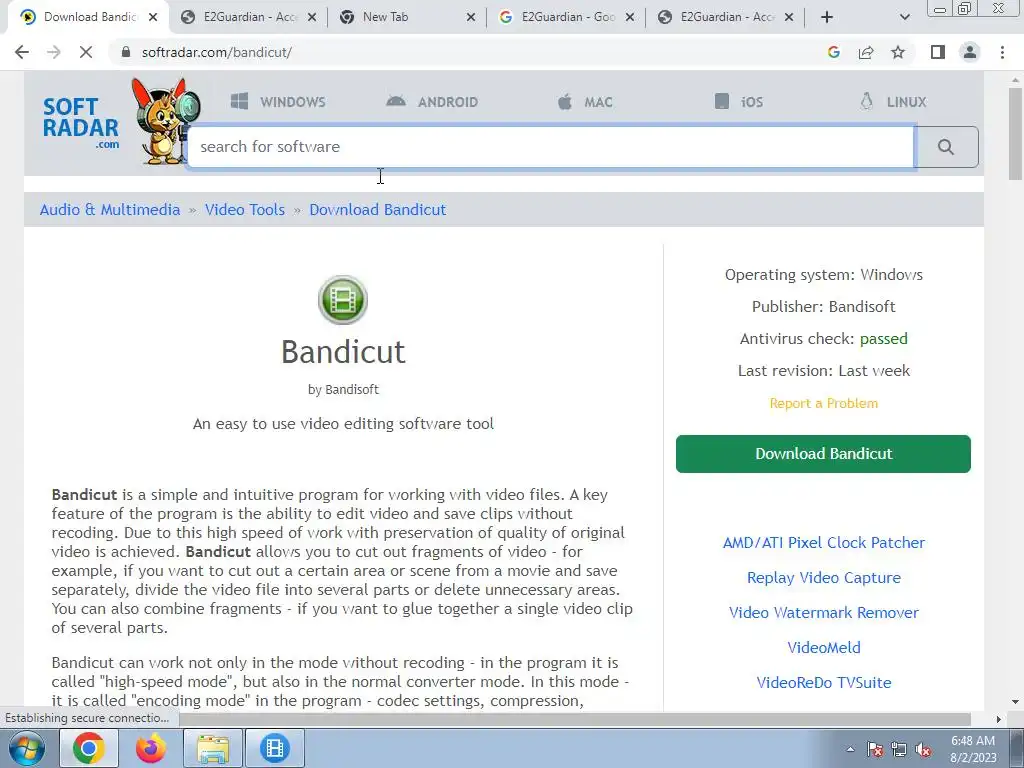The width and height of the screenshot is (1024, 768).
Task: Click the SoftRadar logo
Action: 80,122
